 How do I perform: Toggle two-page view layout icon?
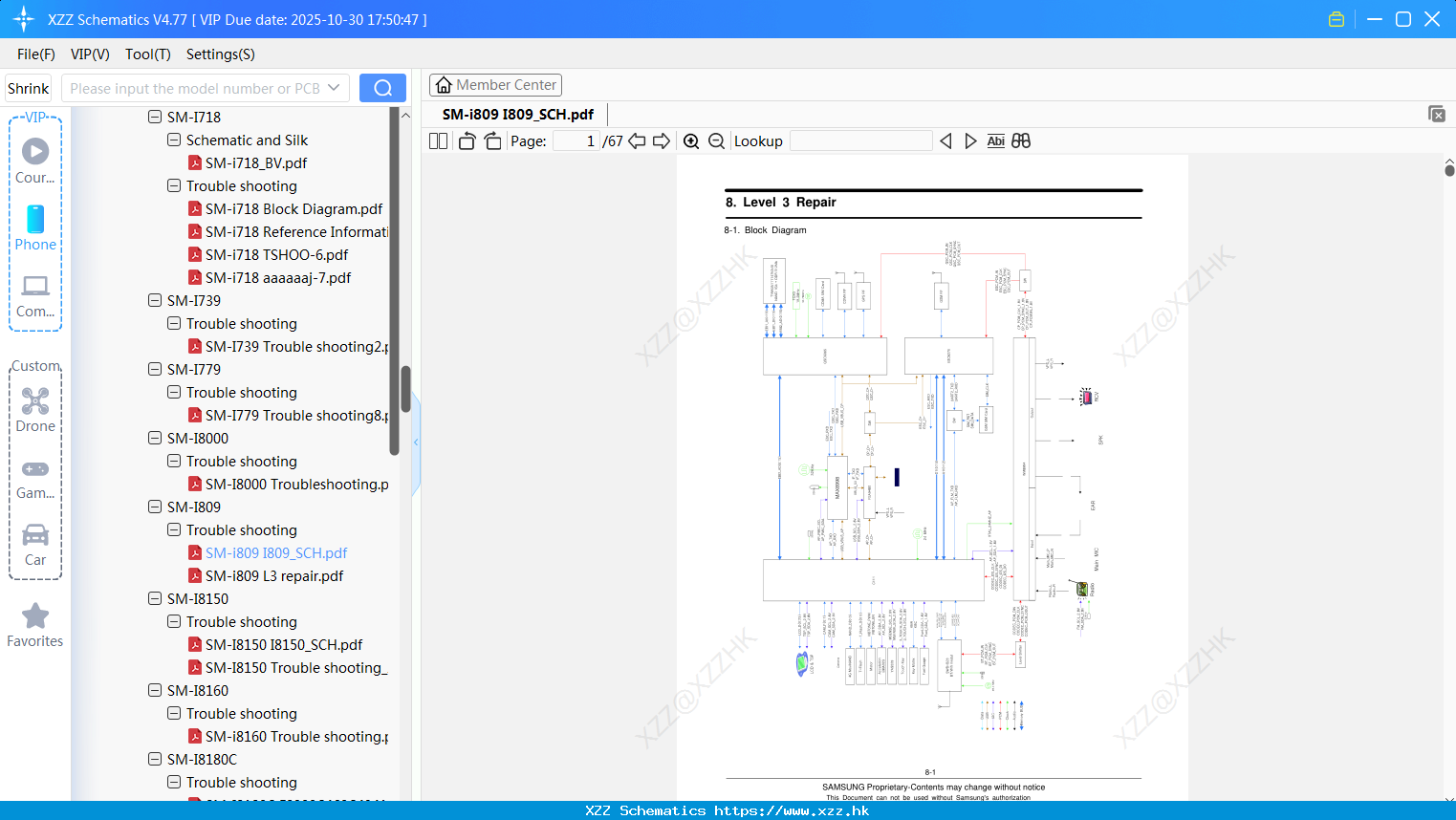pos(438,140)
